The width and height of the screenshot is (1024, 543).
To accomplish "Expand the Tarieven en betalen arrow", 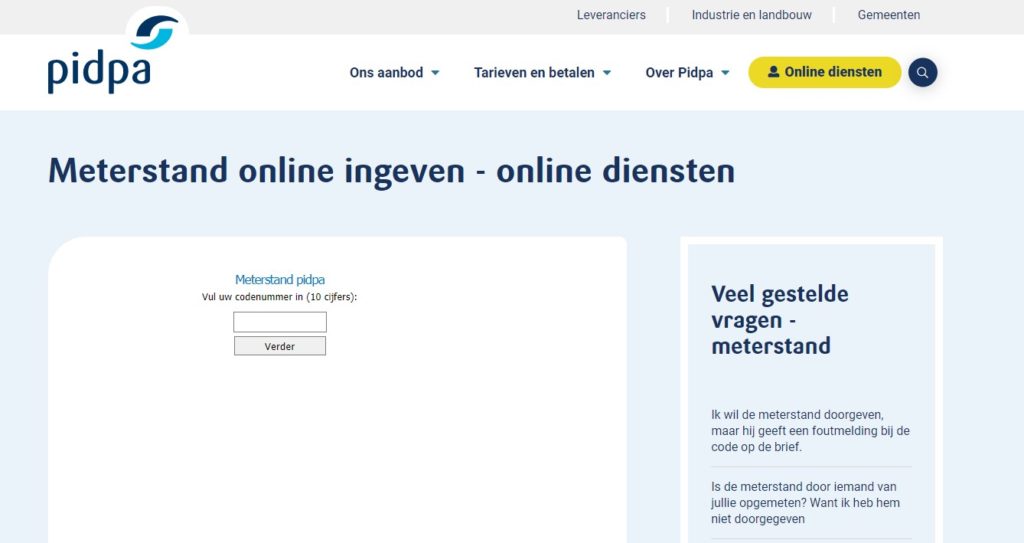I will pos(607,73).
